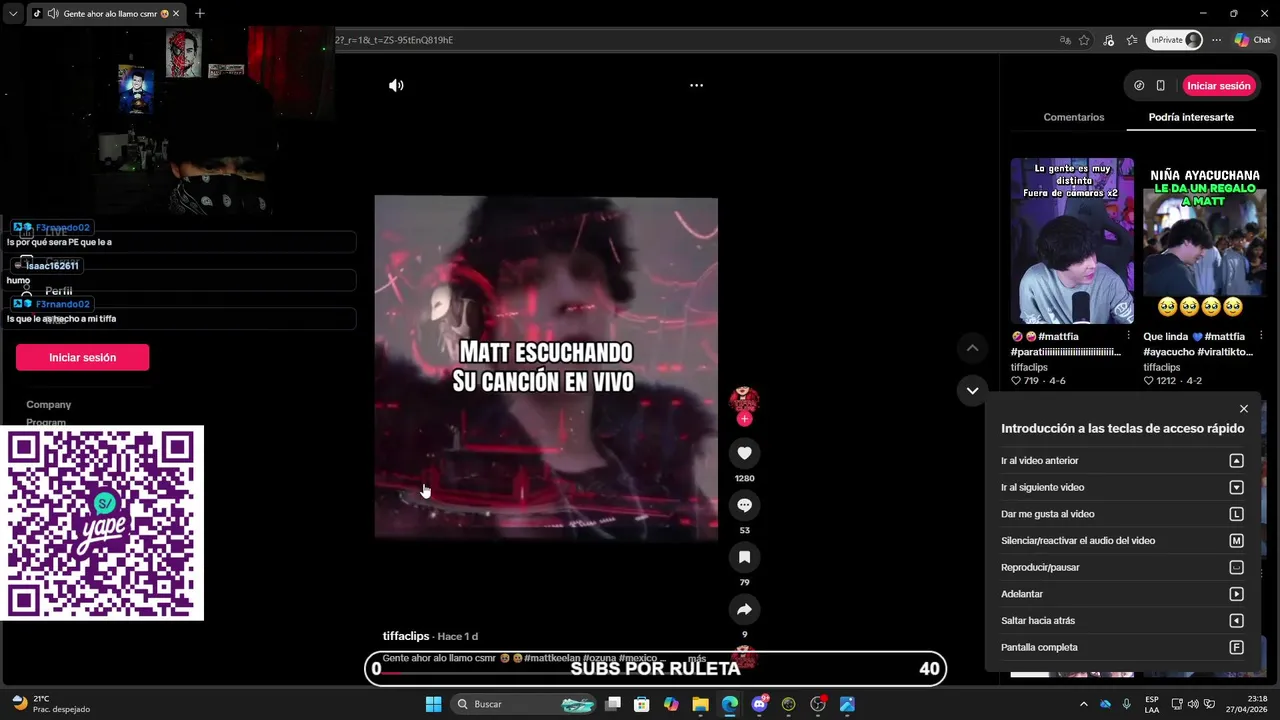The height and width of the screenshot is (720, 1280).
Task: Save the video with the bookmark icon
Action: (744, 557)
